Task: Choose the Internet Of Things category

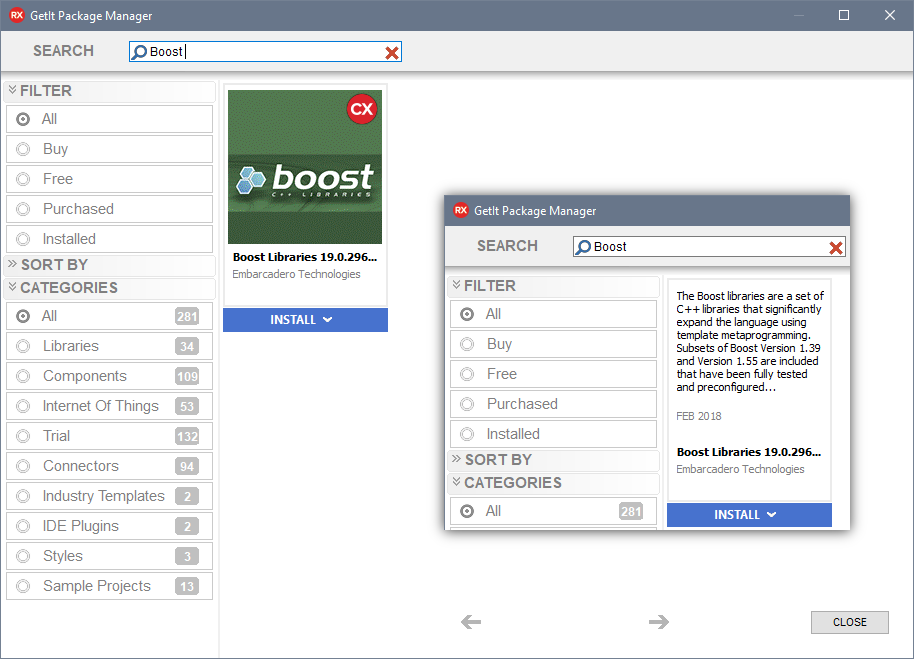Action: [110, 406]
